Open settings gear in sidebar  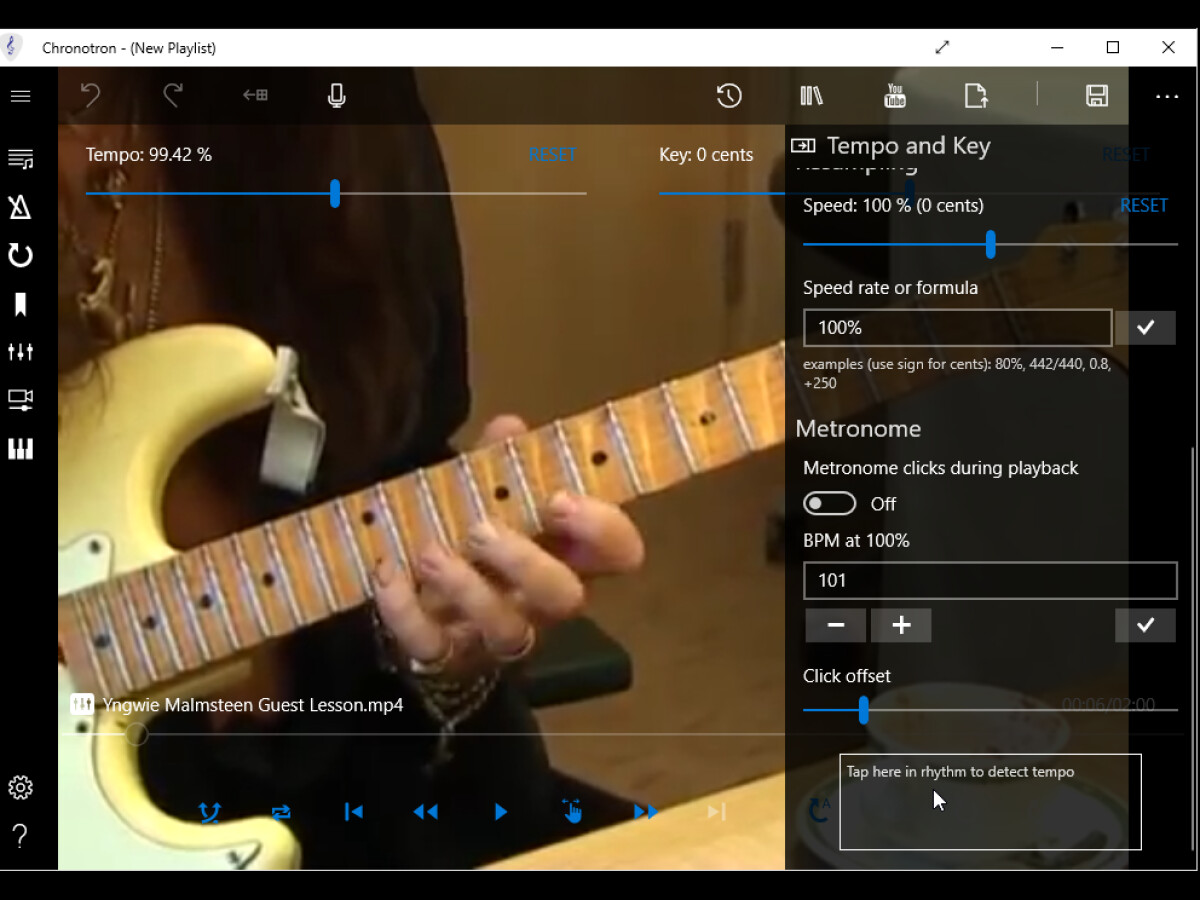pyautogui.click(x=20, y=788)
